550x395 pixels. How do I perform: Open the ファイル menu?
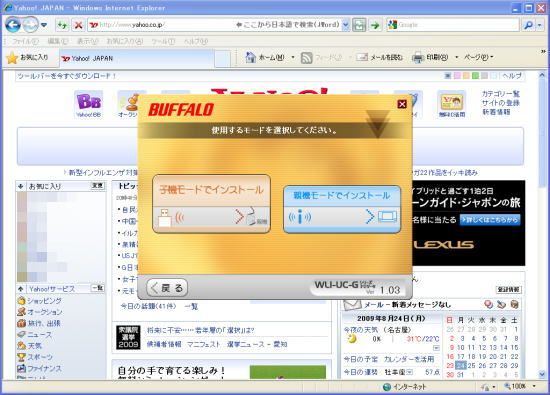point(25,41)
